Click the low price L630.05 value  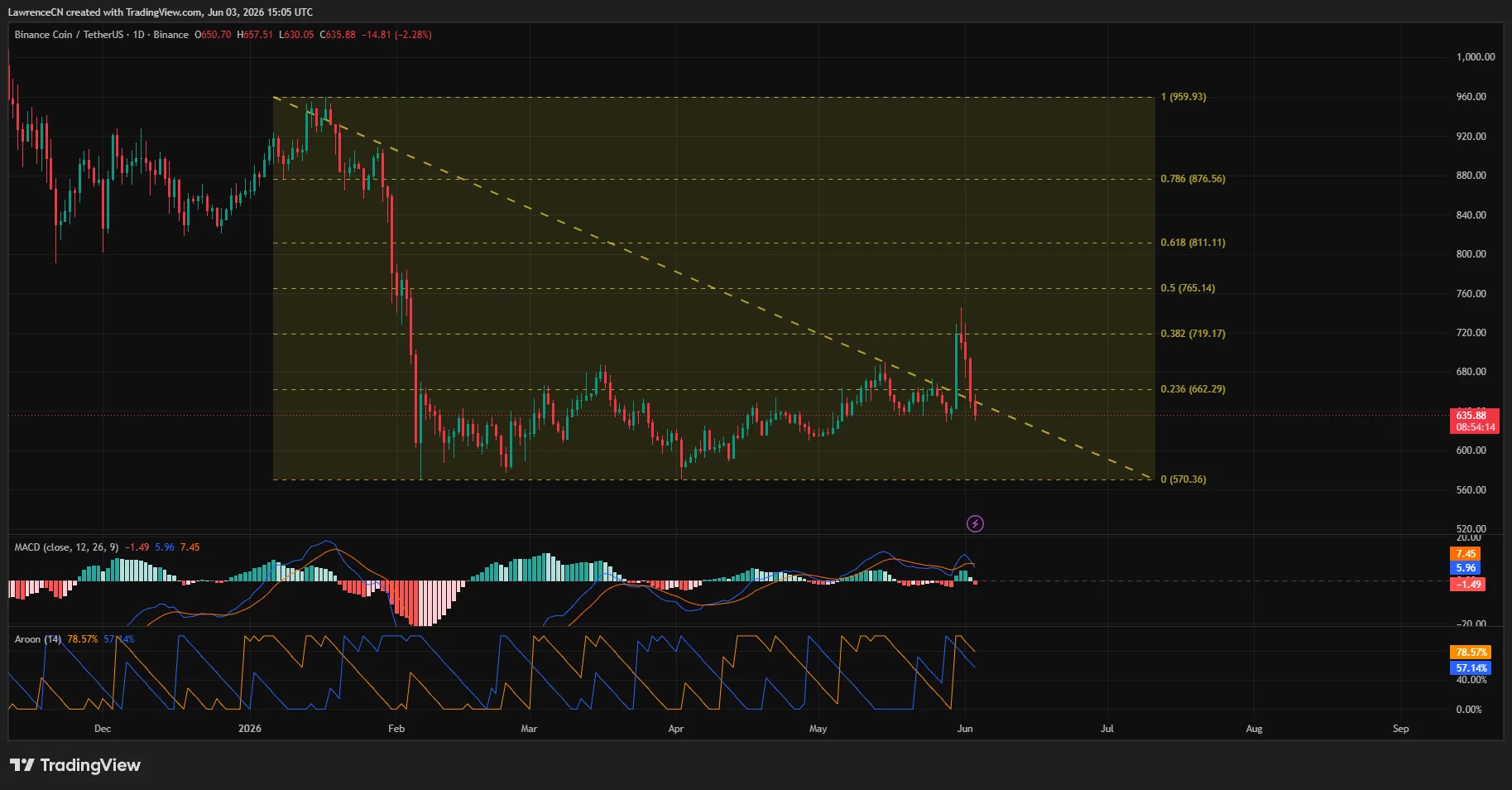click(x=296, y=35)
